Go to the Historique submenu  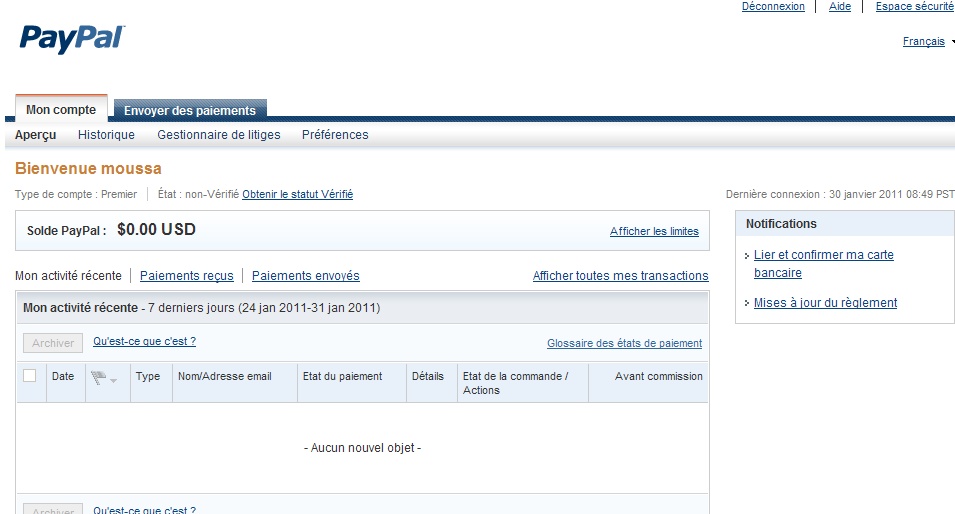pyautogui.click(x=106, y=135)
